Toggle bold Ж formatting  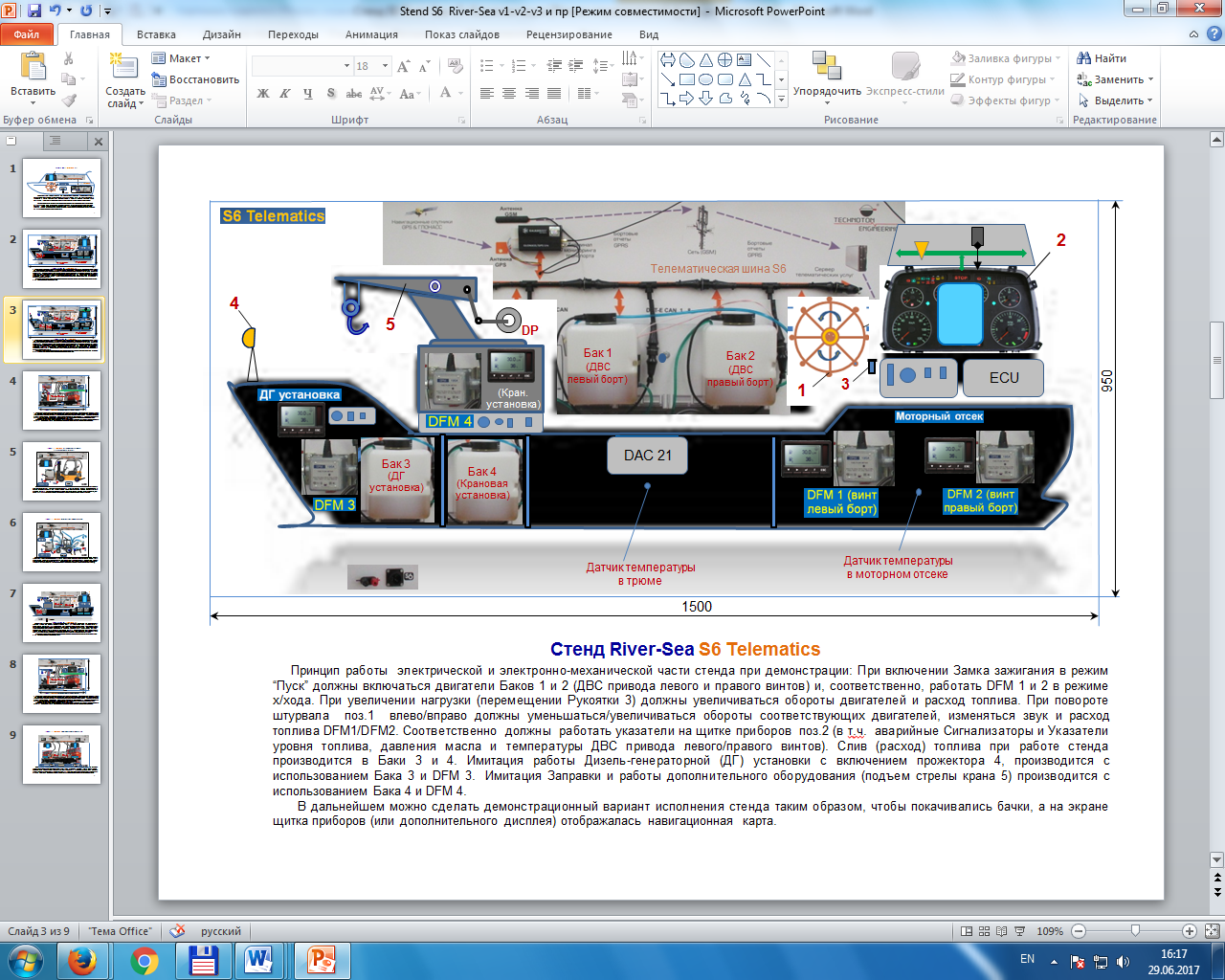pos(263,94)
